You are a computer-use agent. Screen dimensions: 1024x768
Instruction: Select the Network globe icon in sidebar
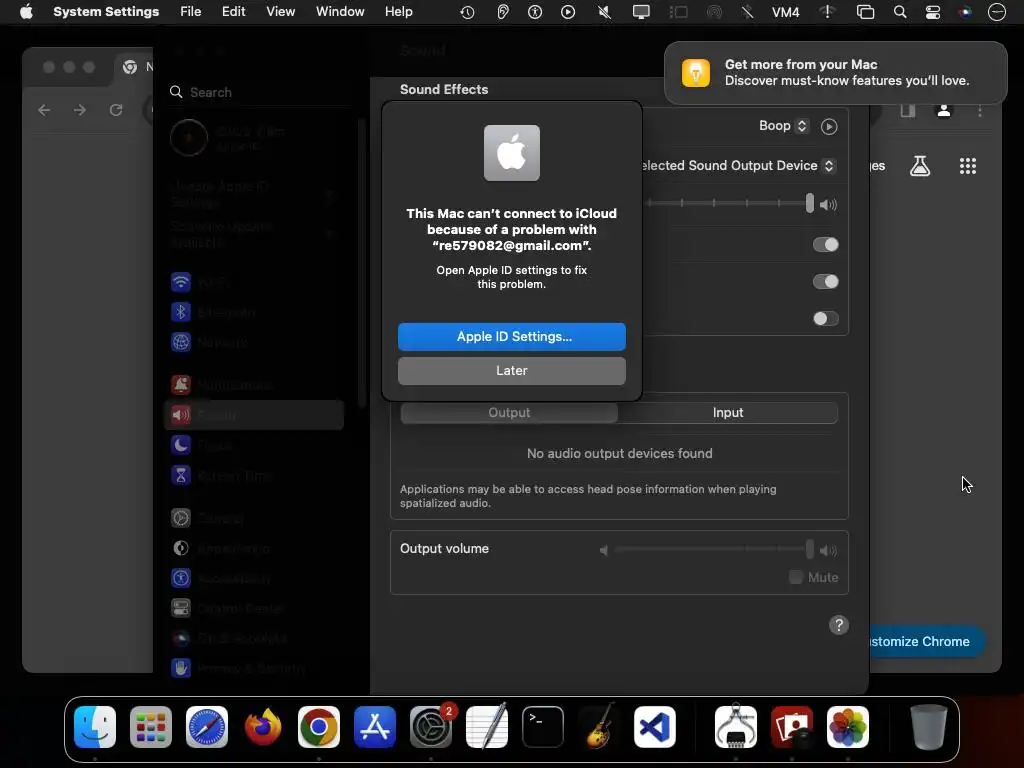(x=181, y=342)
